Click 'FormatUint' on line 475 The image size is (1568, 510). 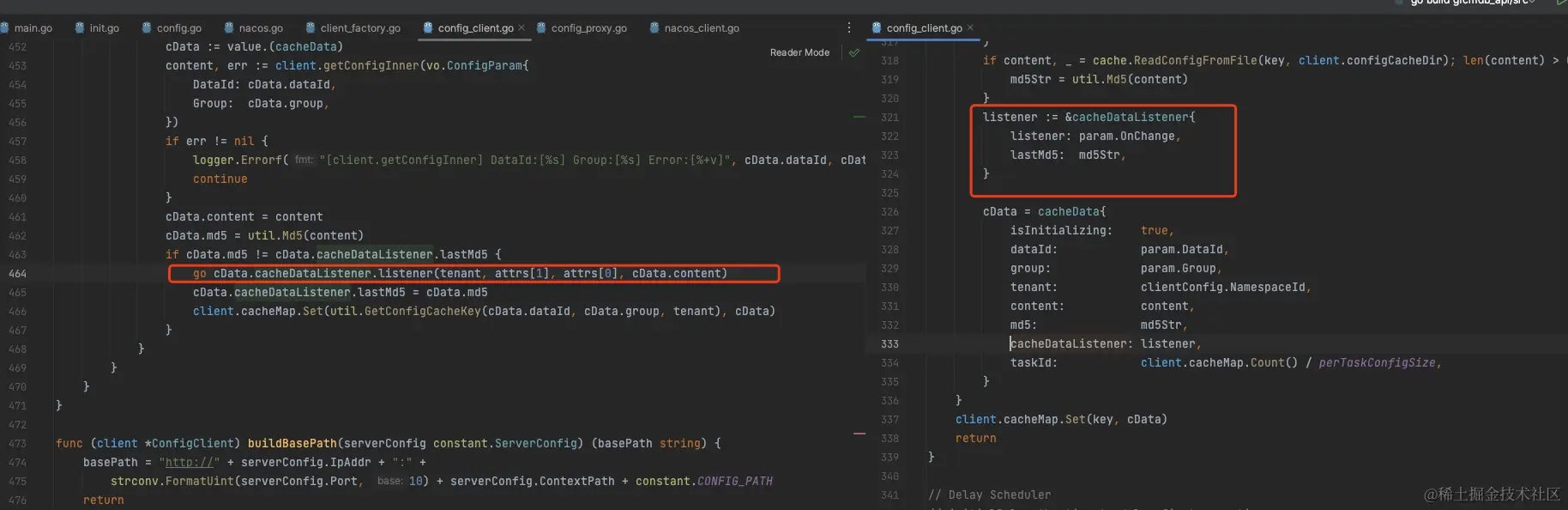[200, 481]
